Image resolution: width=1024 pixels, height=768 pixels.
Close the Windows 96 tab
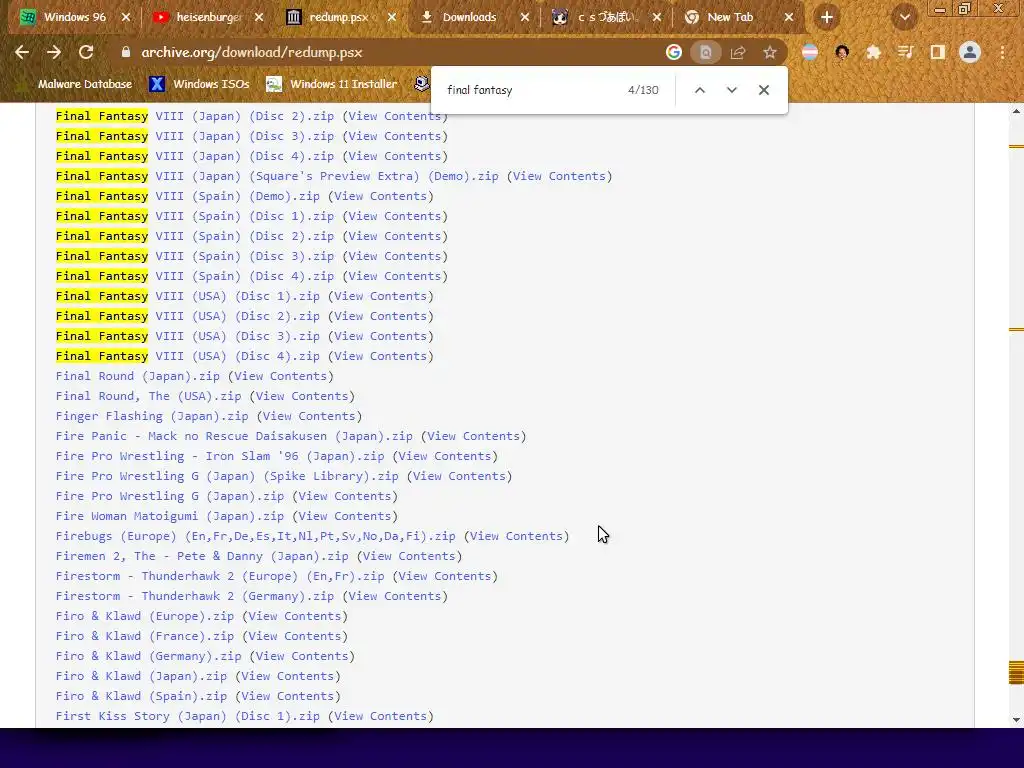pos(126,18)
